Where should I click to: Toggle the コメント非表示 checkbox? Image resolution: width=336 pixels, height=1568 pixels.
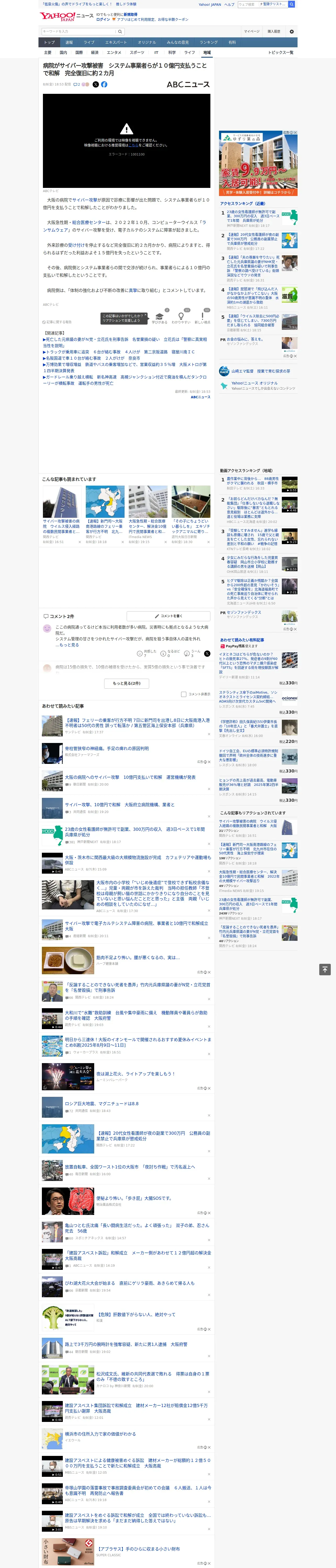[x=183, y=694]
